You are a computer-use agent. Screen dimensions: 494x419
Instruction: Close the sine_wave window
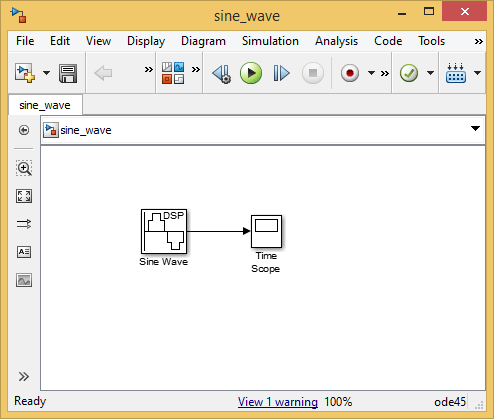click(x=465, y=12)
